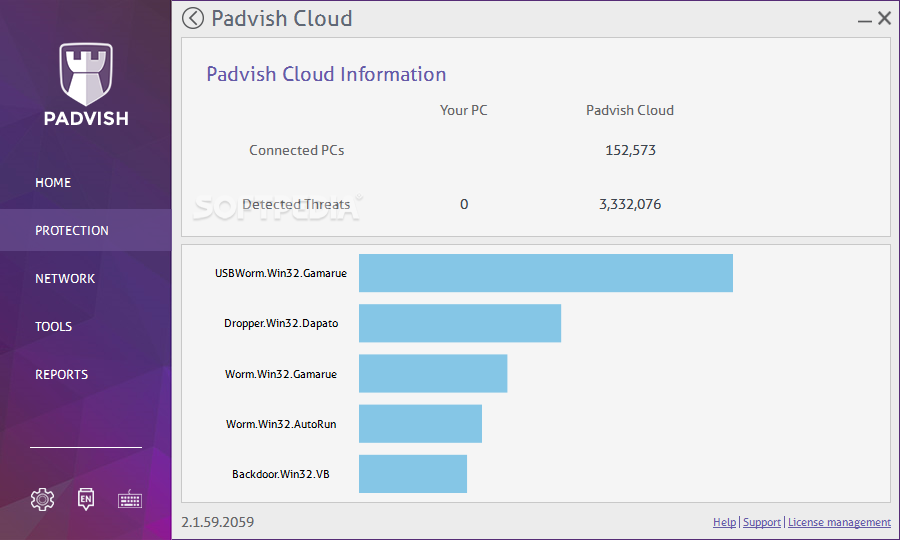Click the 152,573 connected PCs value

tap(630, 150)
